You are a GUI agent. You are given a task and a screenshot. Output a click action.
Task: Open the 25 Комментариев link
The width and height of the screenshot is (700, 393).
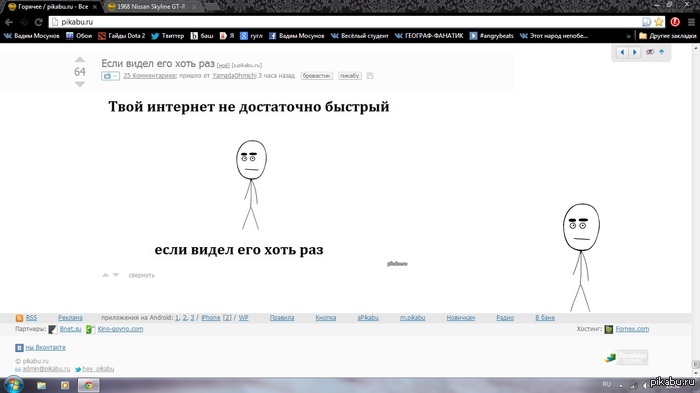(x=150, y=75)
